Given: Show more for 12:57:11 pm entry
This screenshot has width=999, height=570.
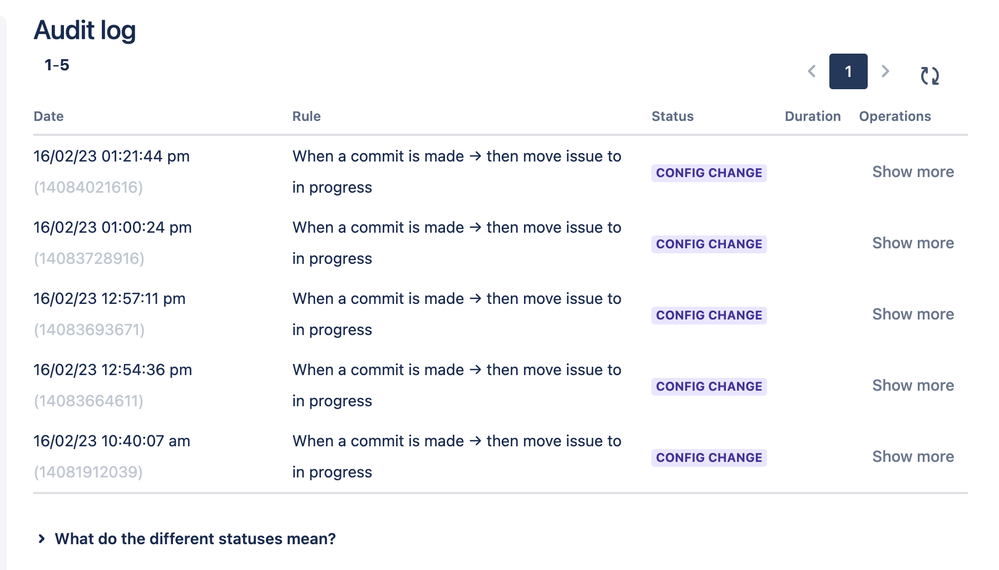Looking at the screenshot, I should 912,315.
